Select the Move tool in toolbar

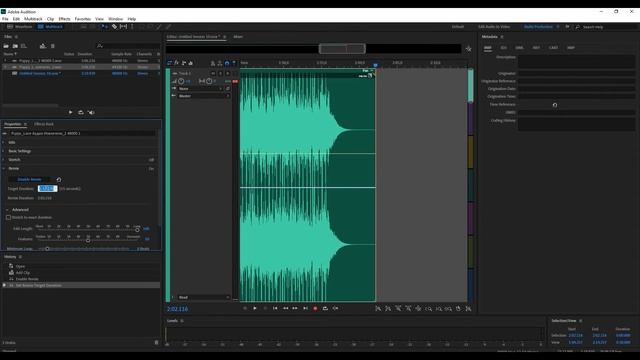tap(105, 27)
